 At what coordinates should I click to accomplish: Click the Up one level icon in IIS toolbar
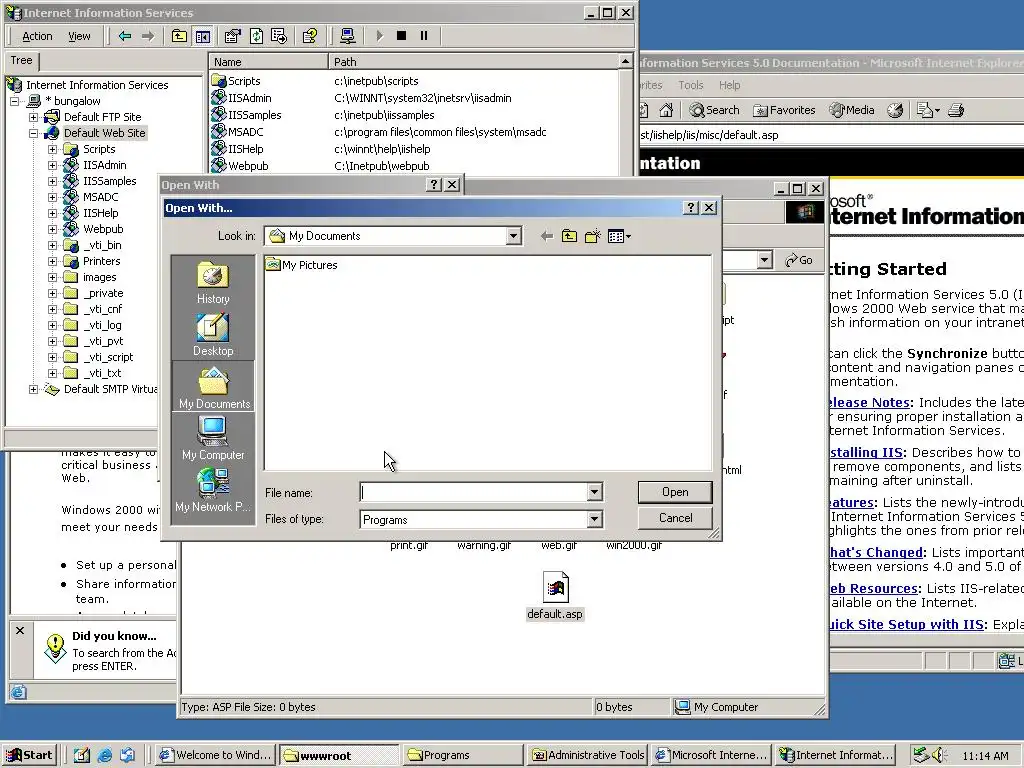[x=179, y=36]
